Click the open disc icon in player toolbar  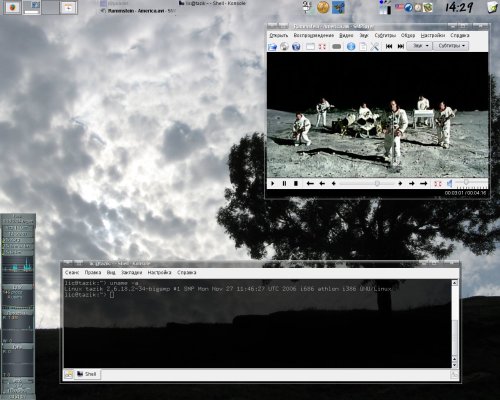click(x=284, y=46)
